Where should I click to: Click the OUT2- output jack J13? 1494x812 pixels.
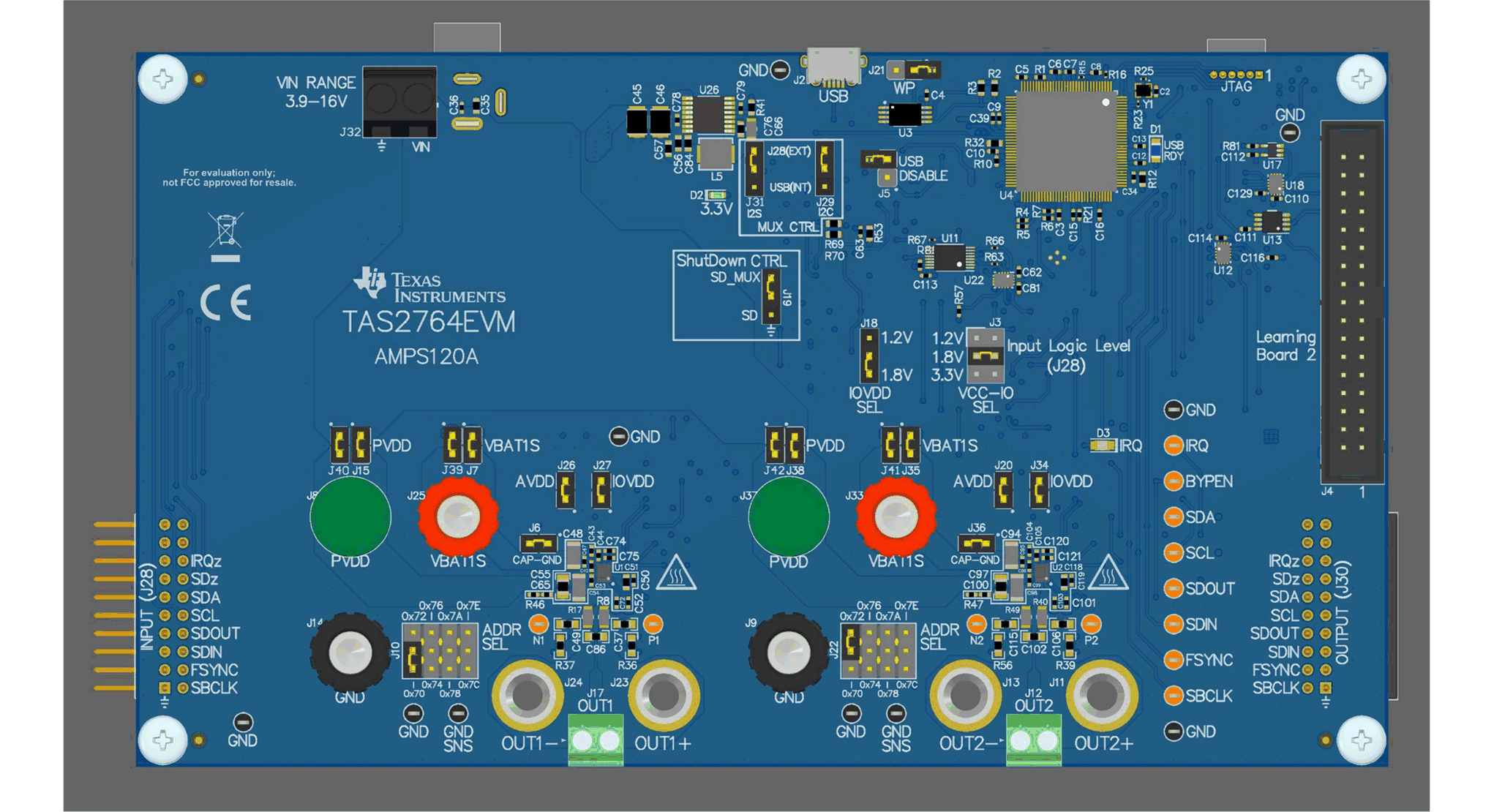pos(966,696)
